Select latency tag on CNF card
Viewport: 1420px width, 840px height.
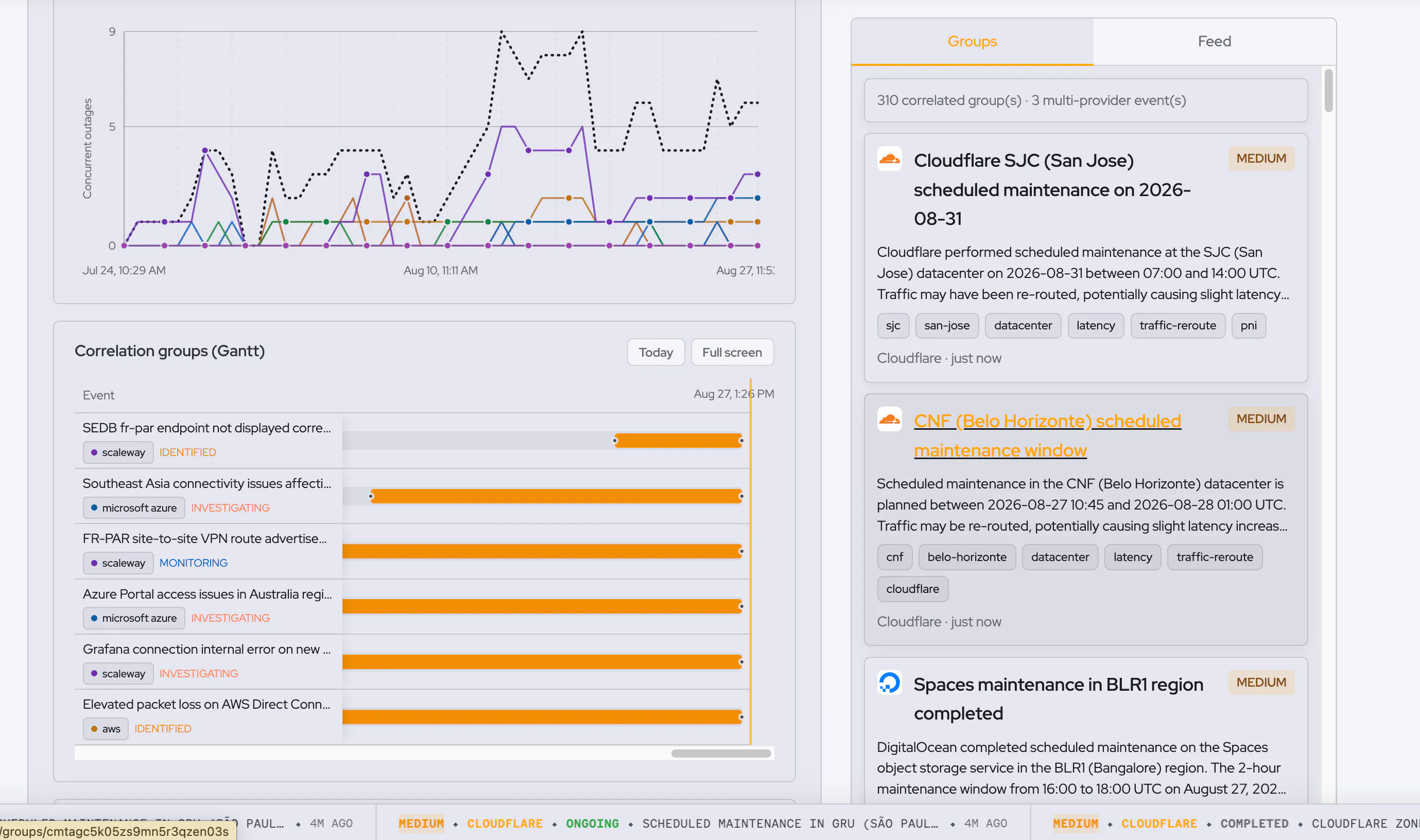tap(1132, 557)
